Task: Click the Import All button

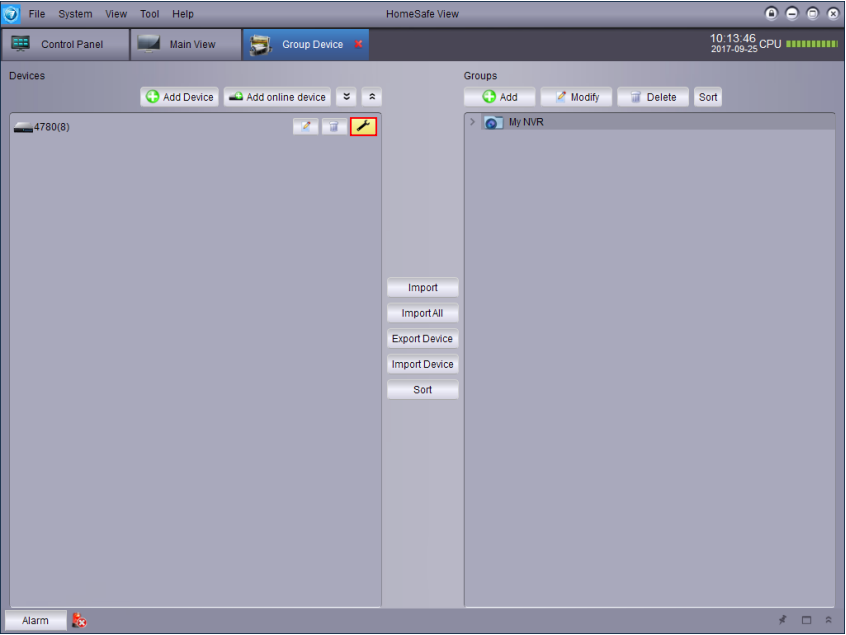Action: 422,313
